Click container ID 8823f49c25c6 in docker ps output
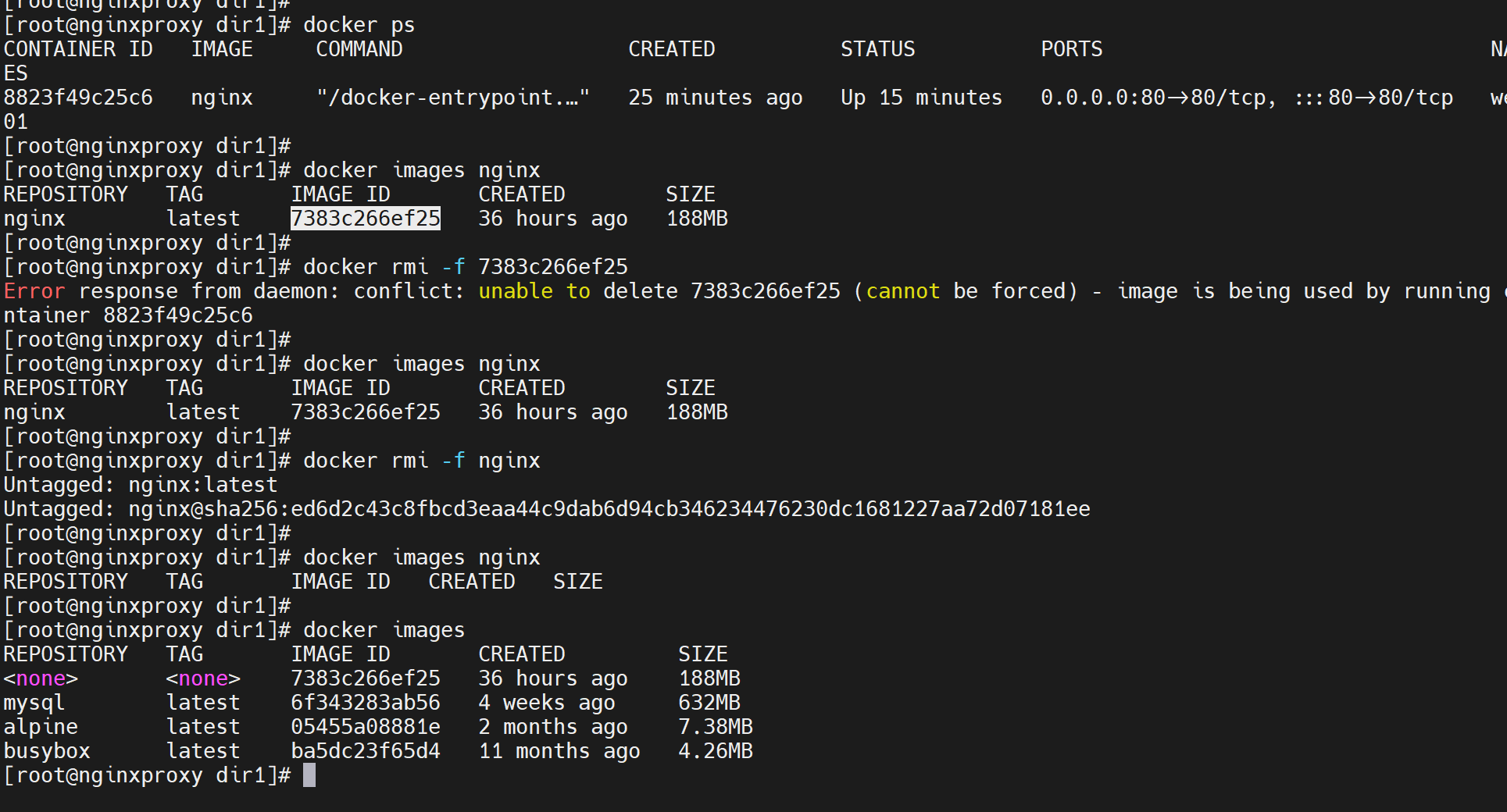Viewport: 1507px width, 812px height. coord(78,98)
